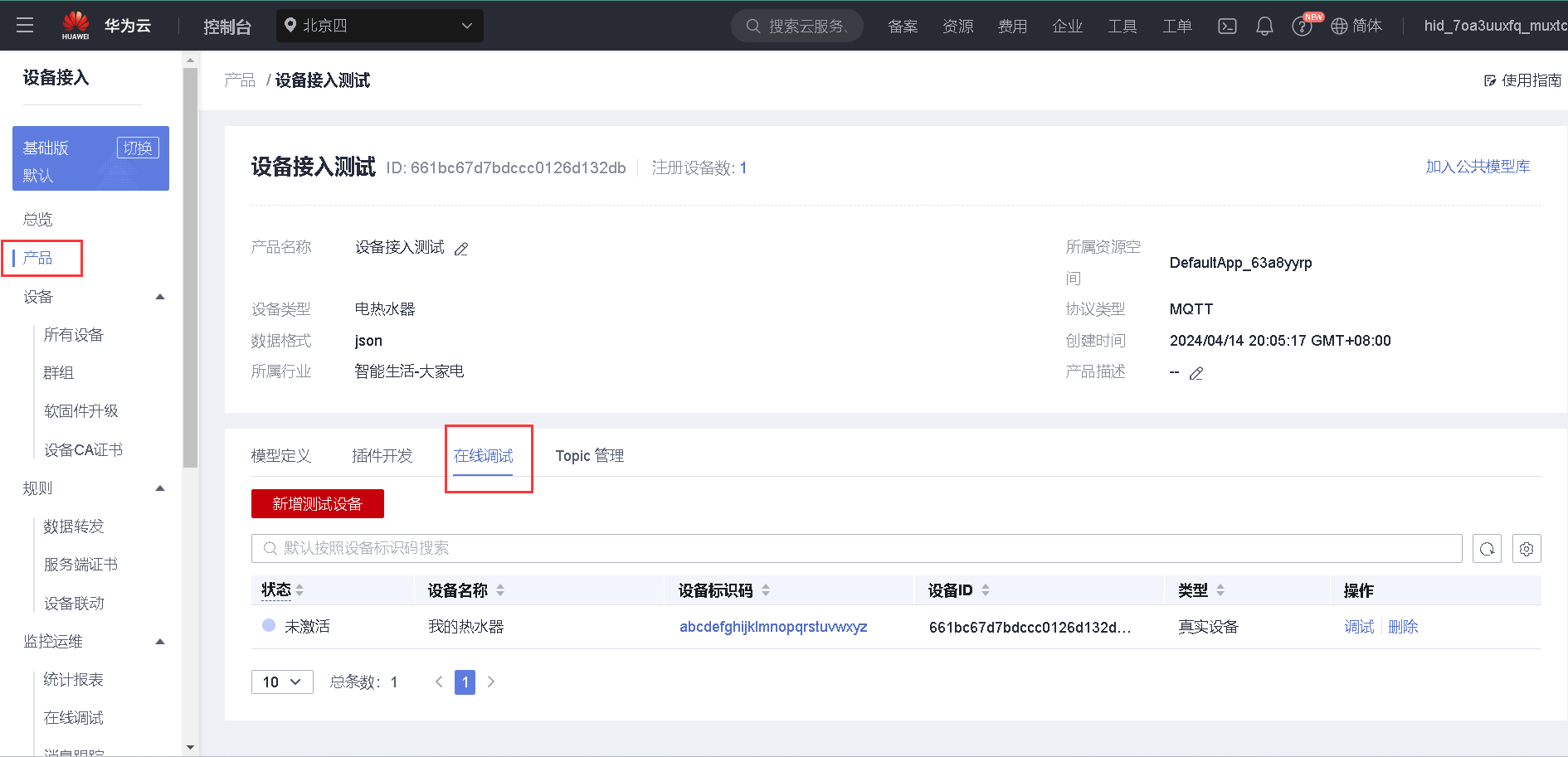Open the 企业 top menu
The width and height of the screenshot is (1568, 757).
[x=1068, y=27]
